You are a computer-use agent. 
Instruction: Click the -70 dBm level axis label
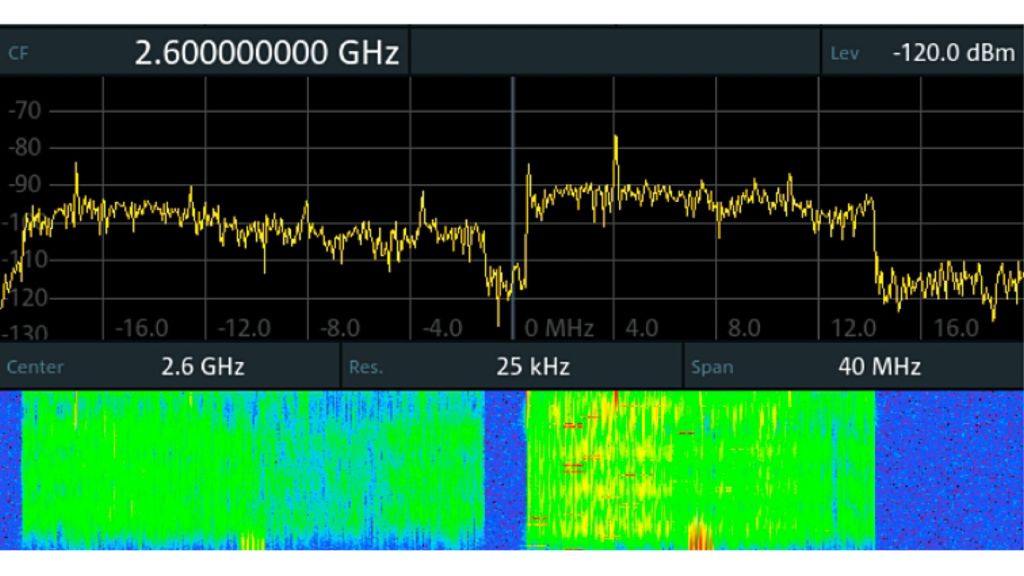tap(25, 110)
